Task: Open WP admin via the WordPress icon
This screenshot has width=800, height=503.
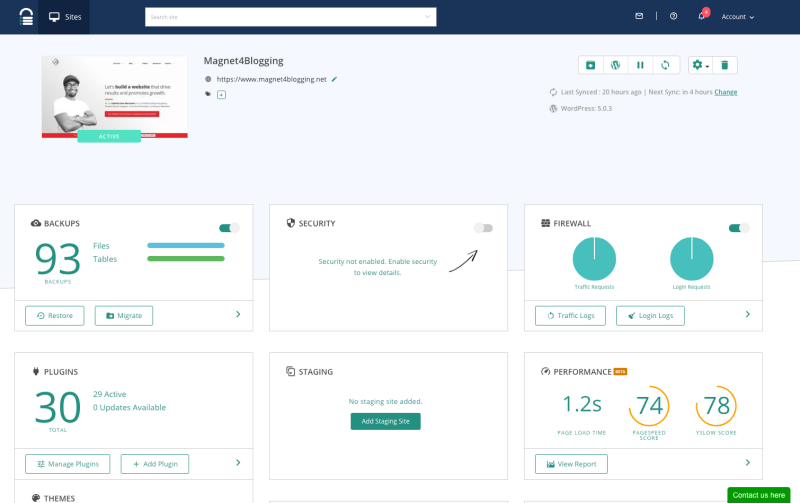Action: (615, 65)
